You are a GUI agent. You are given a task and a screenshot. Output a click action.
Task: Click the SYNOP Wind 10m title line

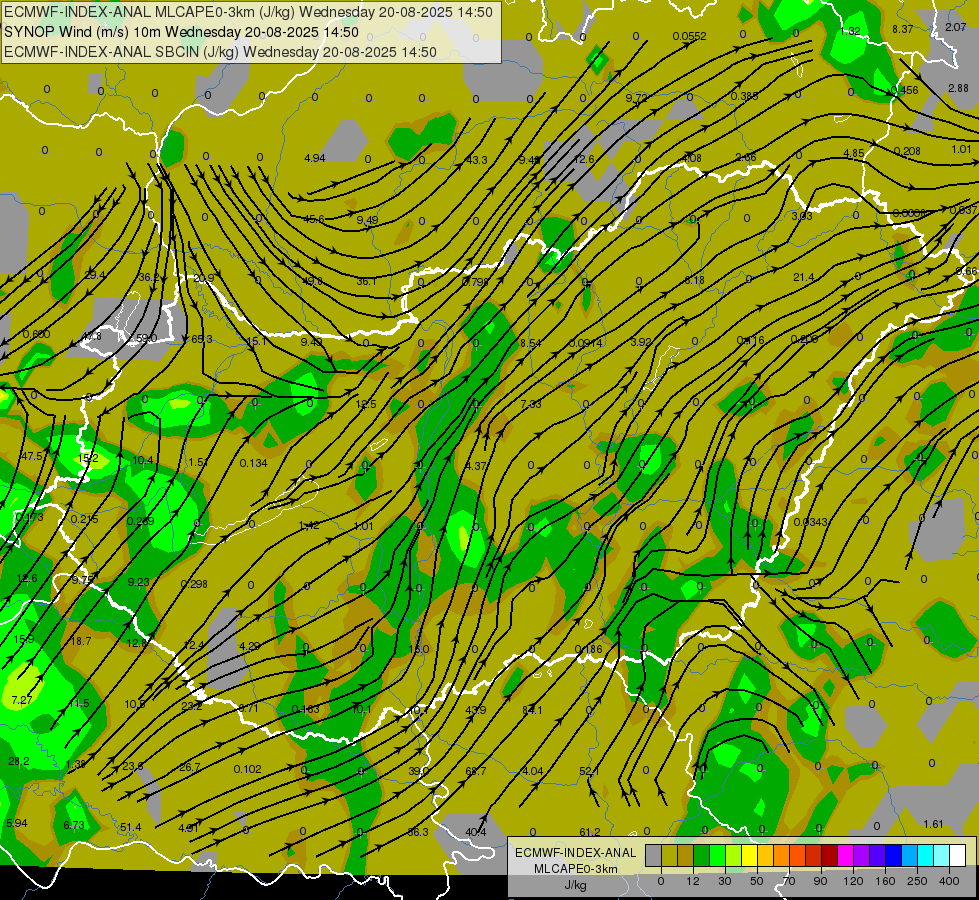(181, 32)
